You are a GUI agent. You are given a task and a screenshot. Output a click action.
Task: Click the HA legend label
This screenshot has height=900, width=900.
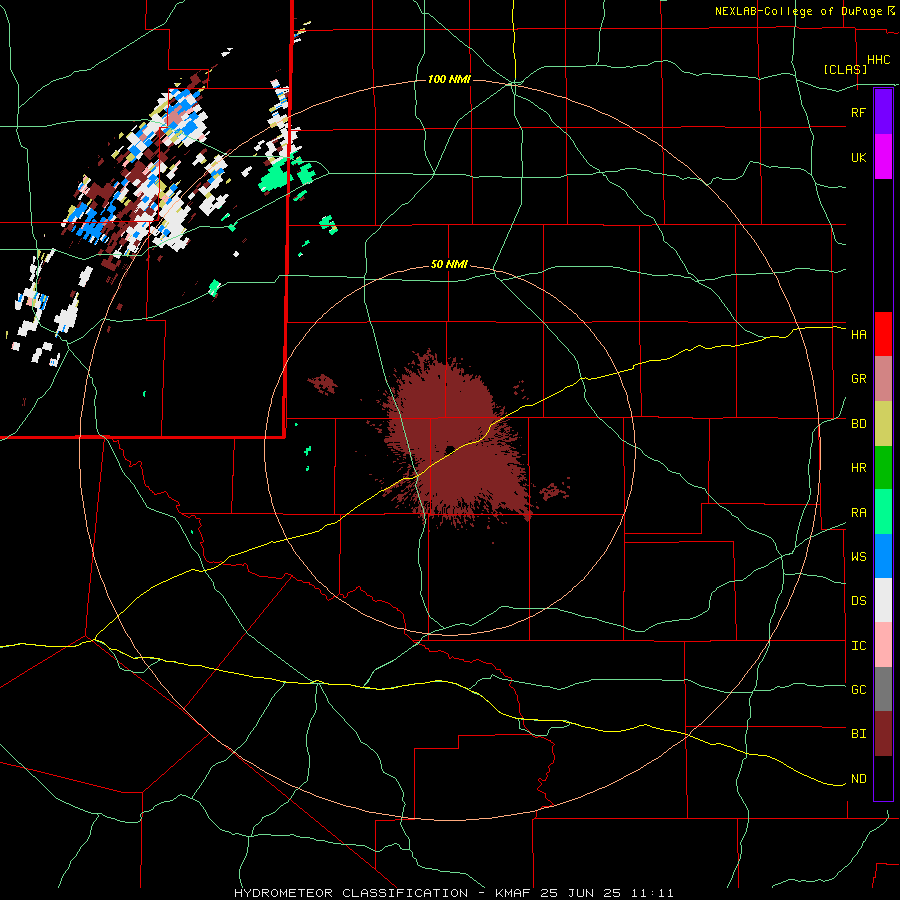click(858, 335)
